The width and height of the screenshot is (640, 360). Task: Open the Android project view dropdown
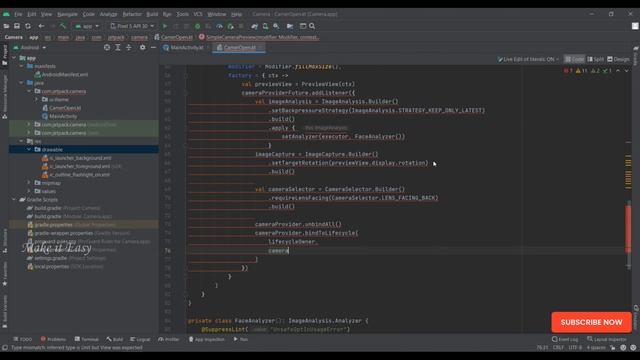(x=30, y=47)
